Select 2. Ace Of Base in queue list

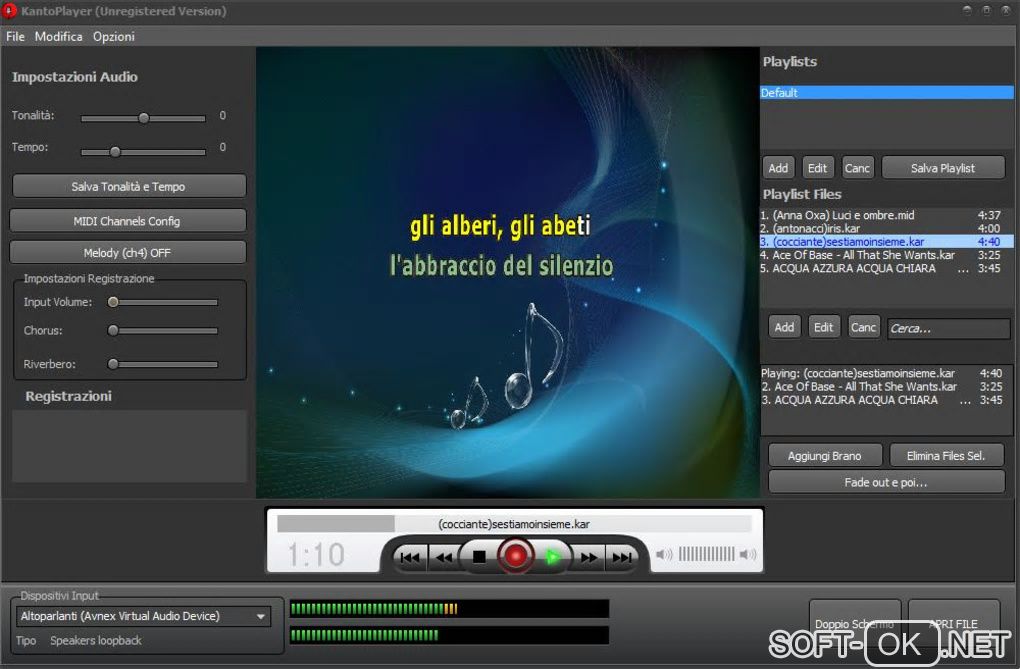[x=886, y=387]
